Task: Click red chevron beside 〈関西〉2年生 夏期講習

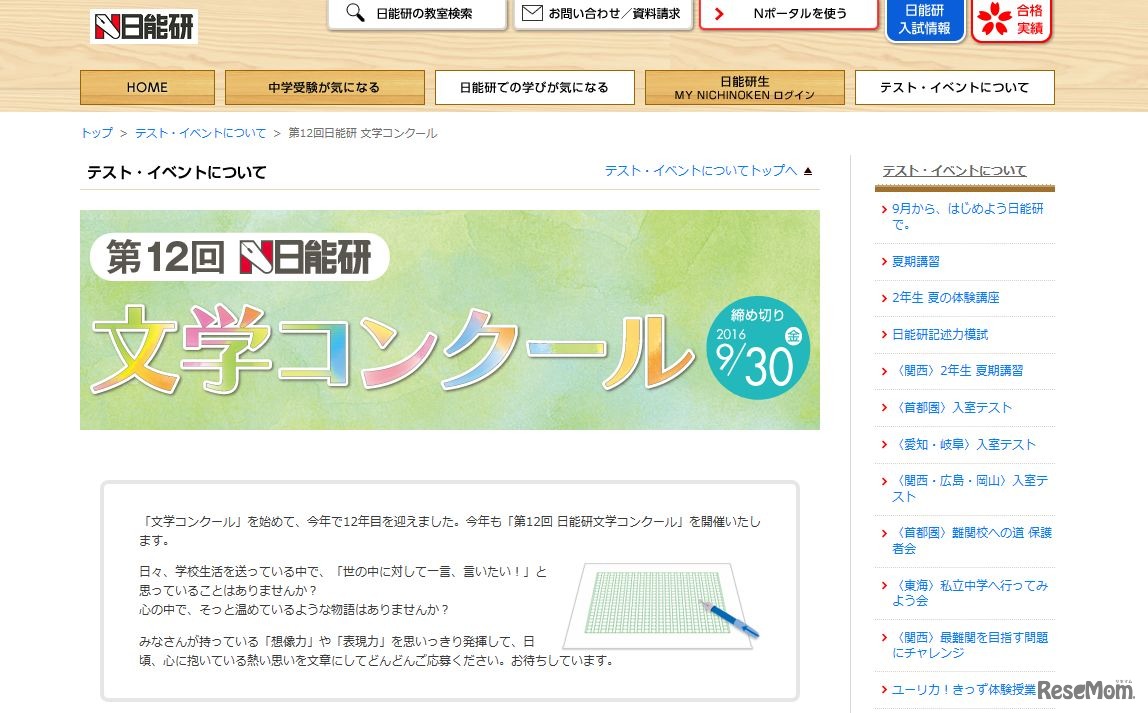Action: 884,371
